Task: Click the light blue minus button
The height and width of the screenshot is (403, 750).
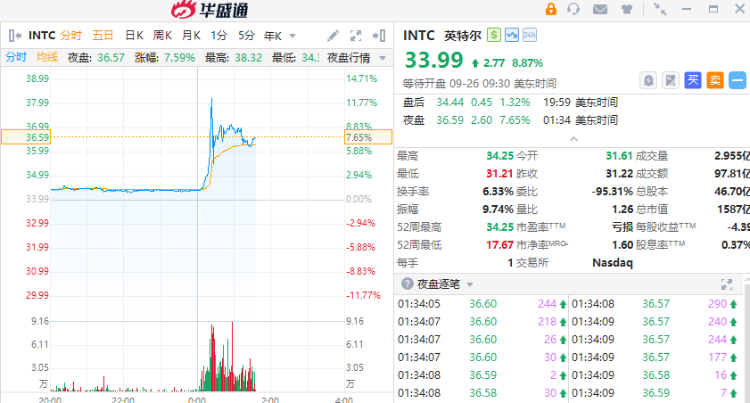Action: coord(737,80)
